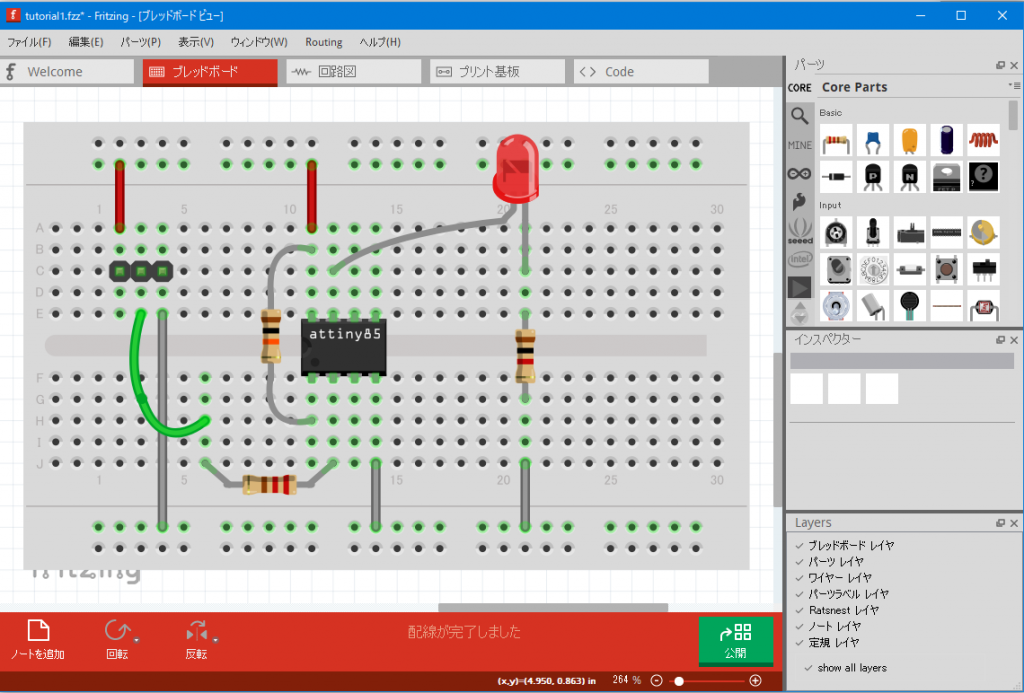
Task: Select the CORE parts bin
Action: coord(799,88)
